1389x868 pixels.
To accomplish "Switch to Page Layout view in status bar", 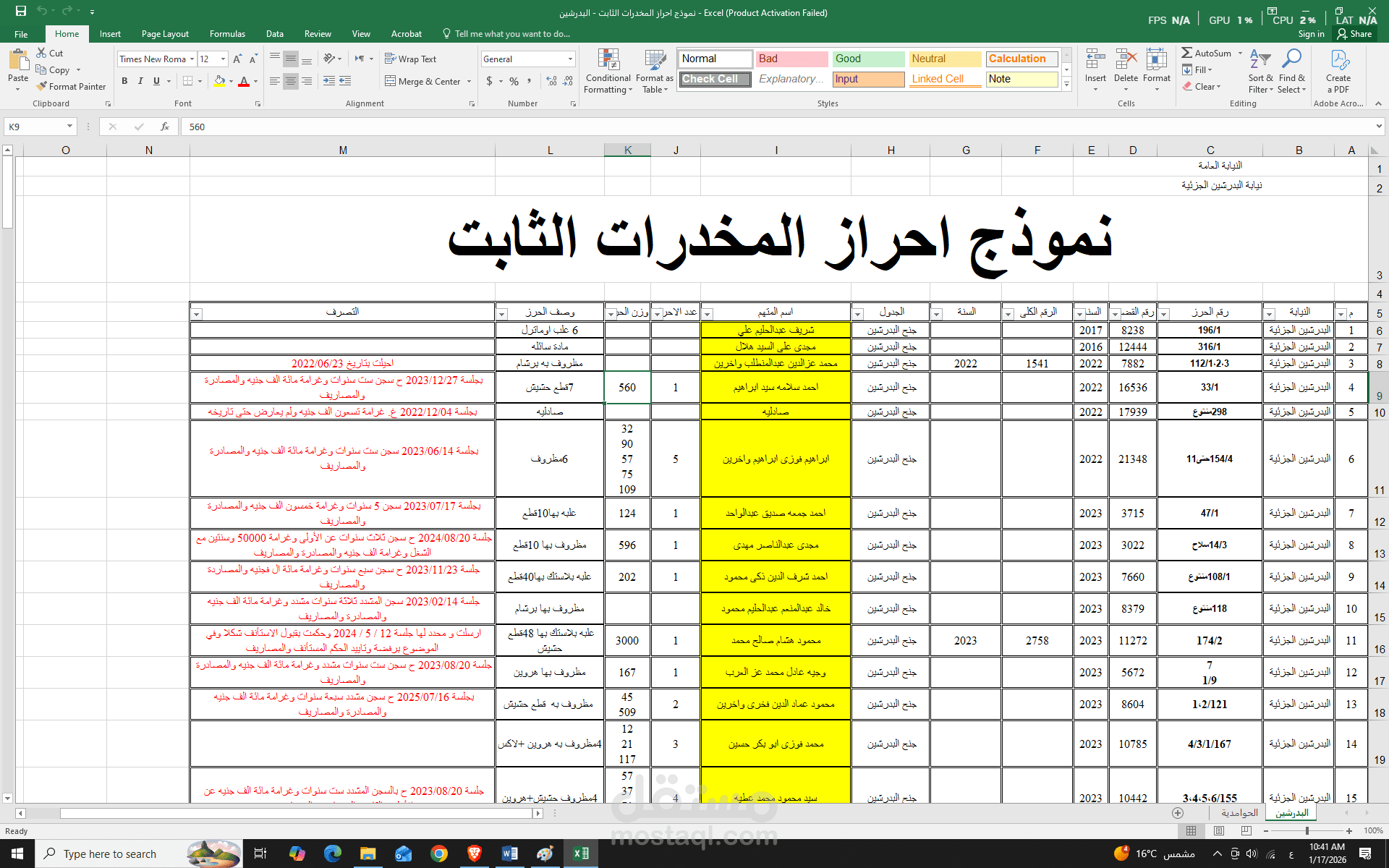I will (1219, 830).
